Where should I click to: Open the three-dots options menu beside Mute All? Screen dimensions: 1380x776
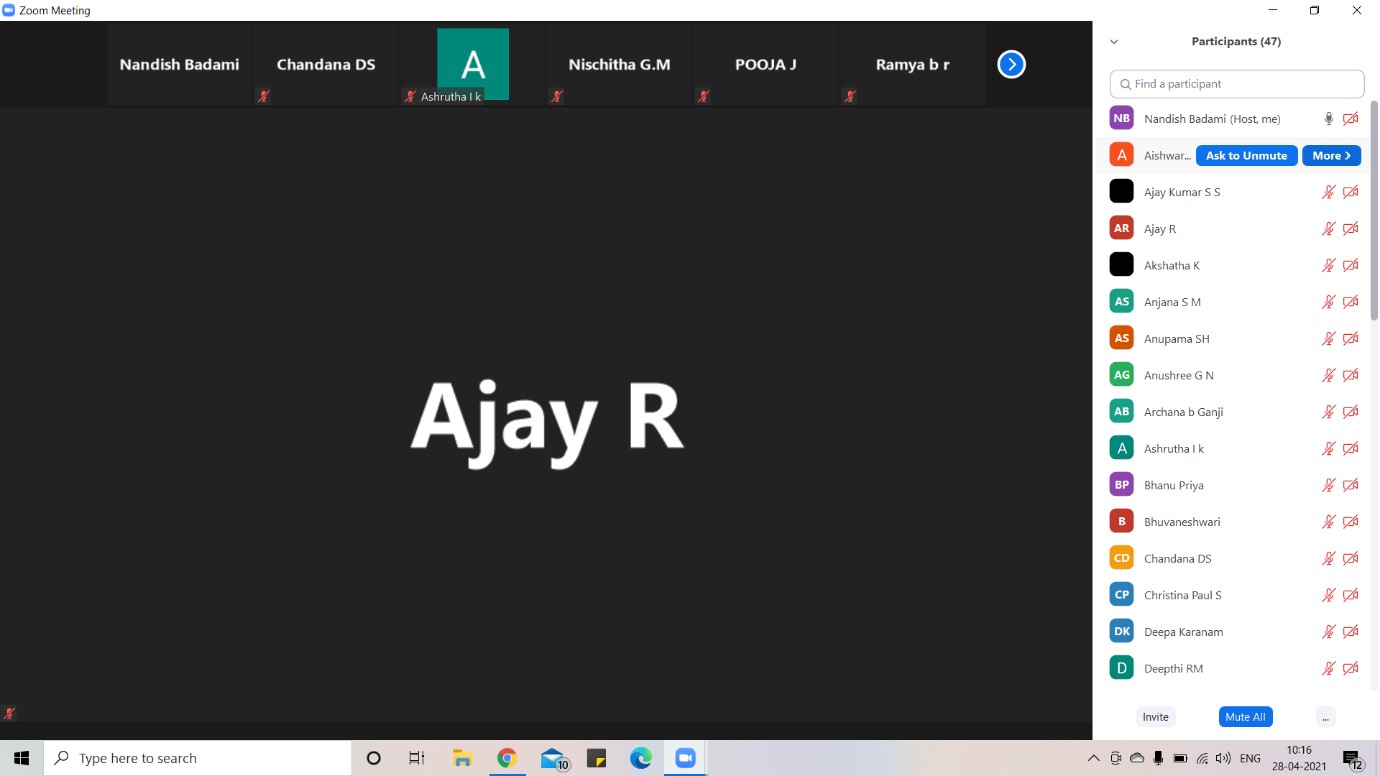[1325, 717]
